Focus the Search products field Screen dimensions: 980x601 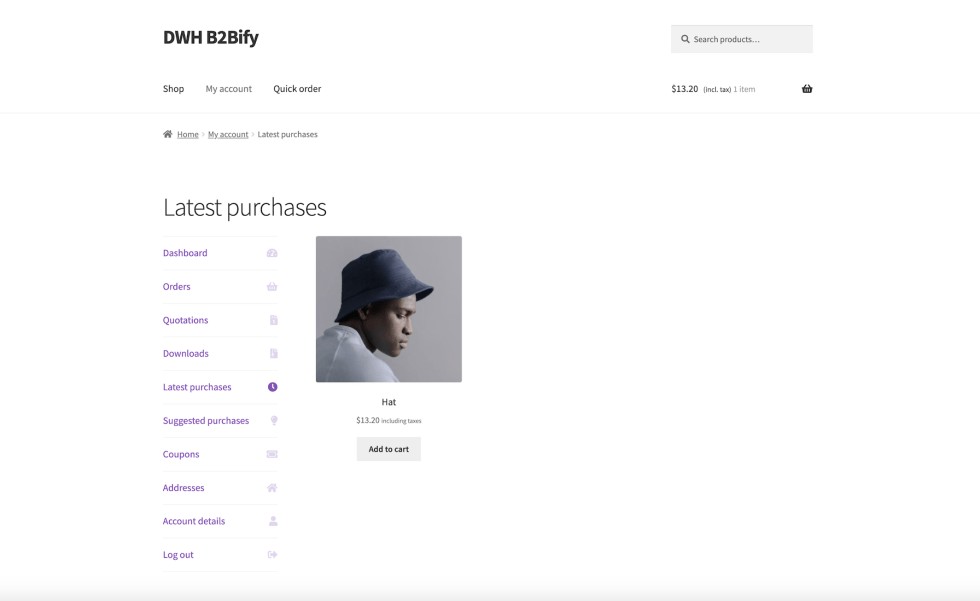click(750, 39)
